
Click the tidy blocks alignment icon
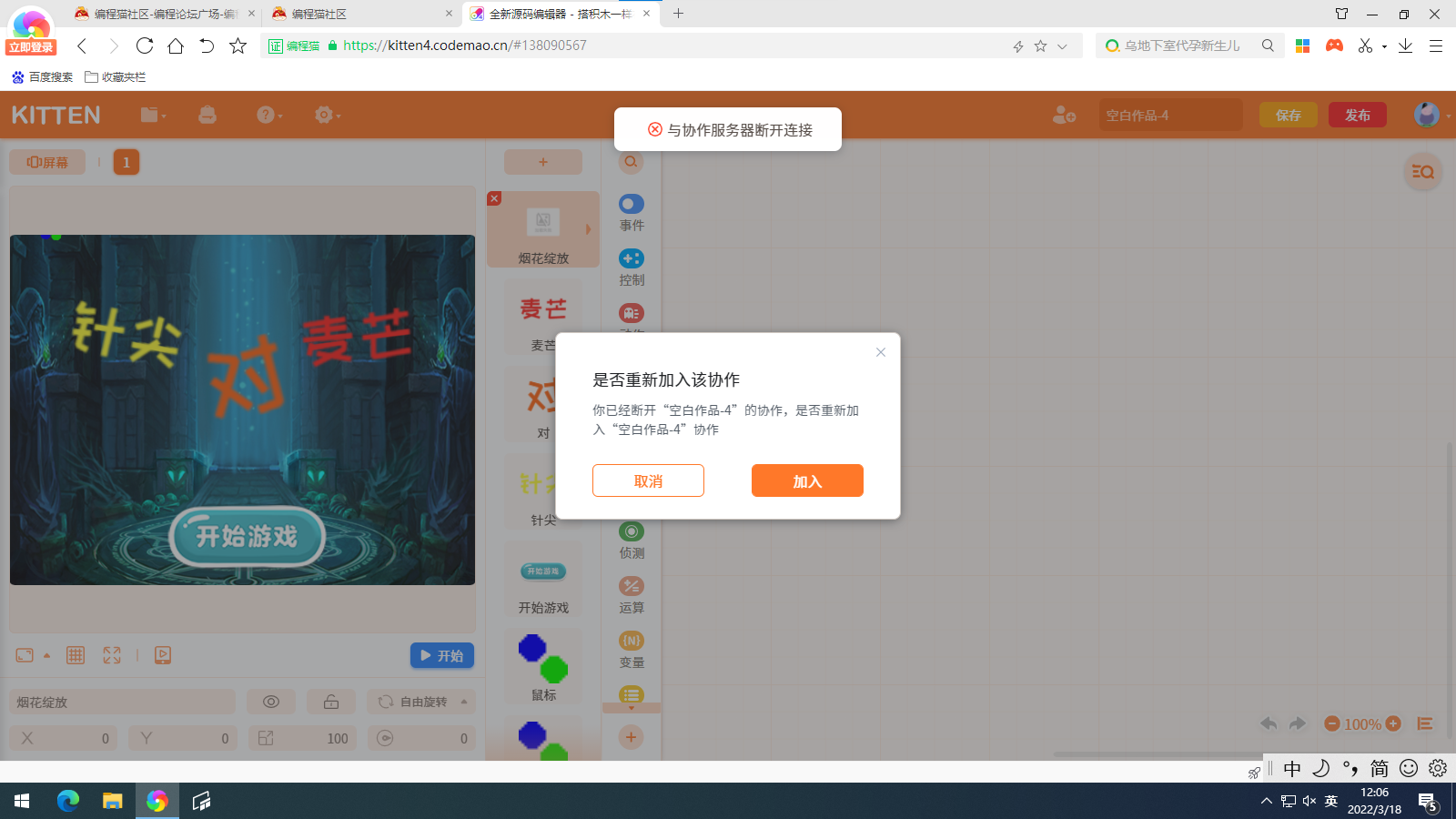tap(1425, 723)
